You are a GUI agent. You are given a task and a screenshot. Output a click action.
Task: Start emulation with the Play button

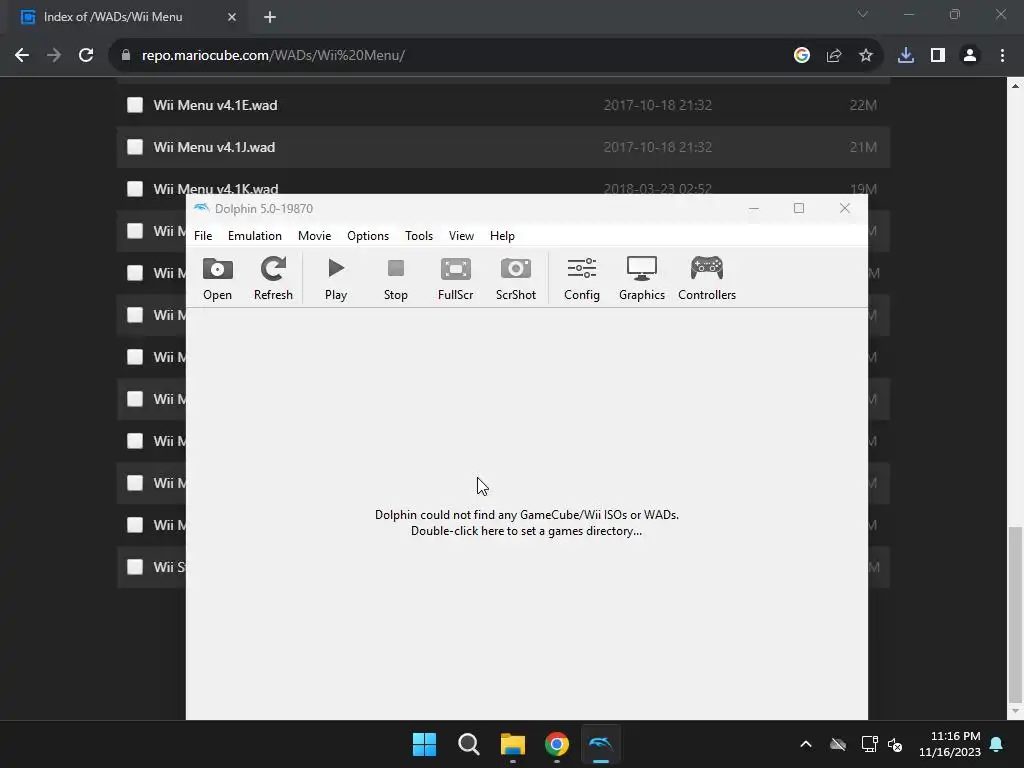(x=336, y=278)
